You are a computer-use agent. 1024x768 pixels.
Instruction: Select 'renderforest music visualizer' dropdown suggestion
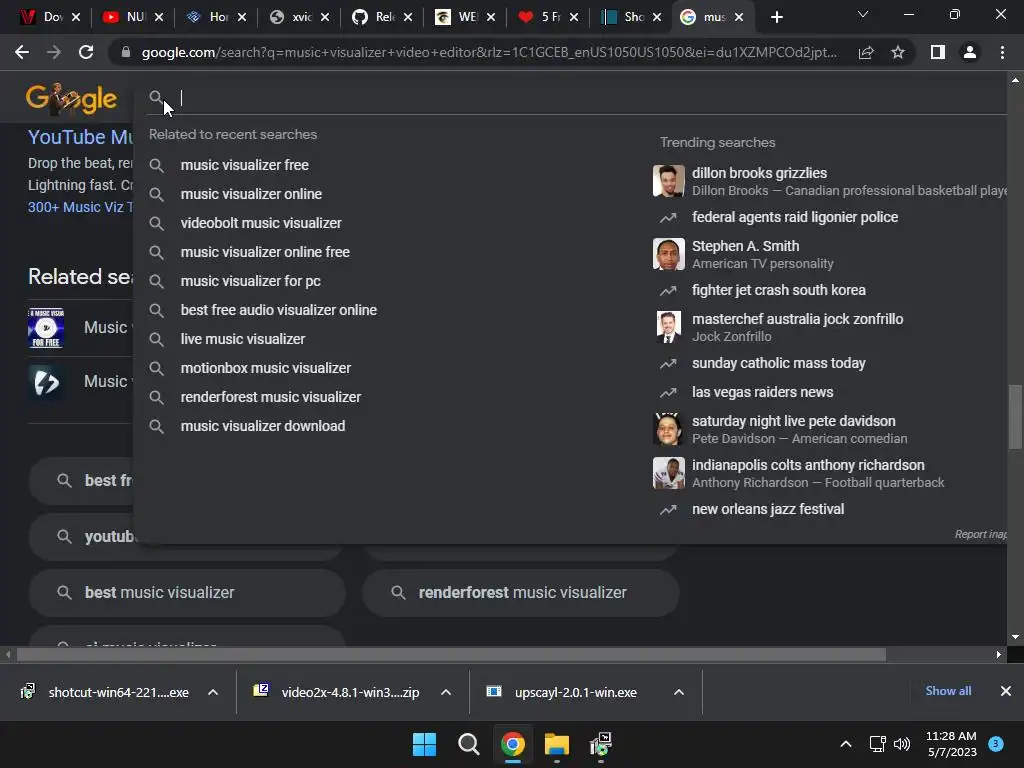coord(270,397)
